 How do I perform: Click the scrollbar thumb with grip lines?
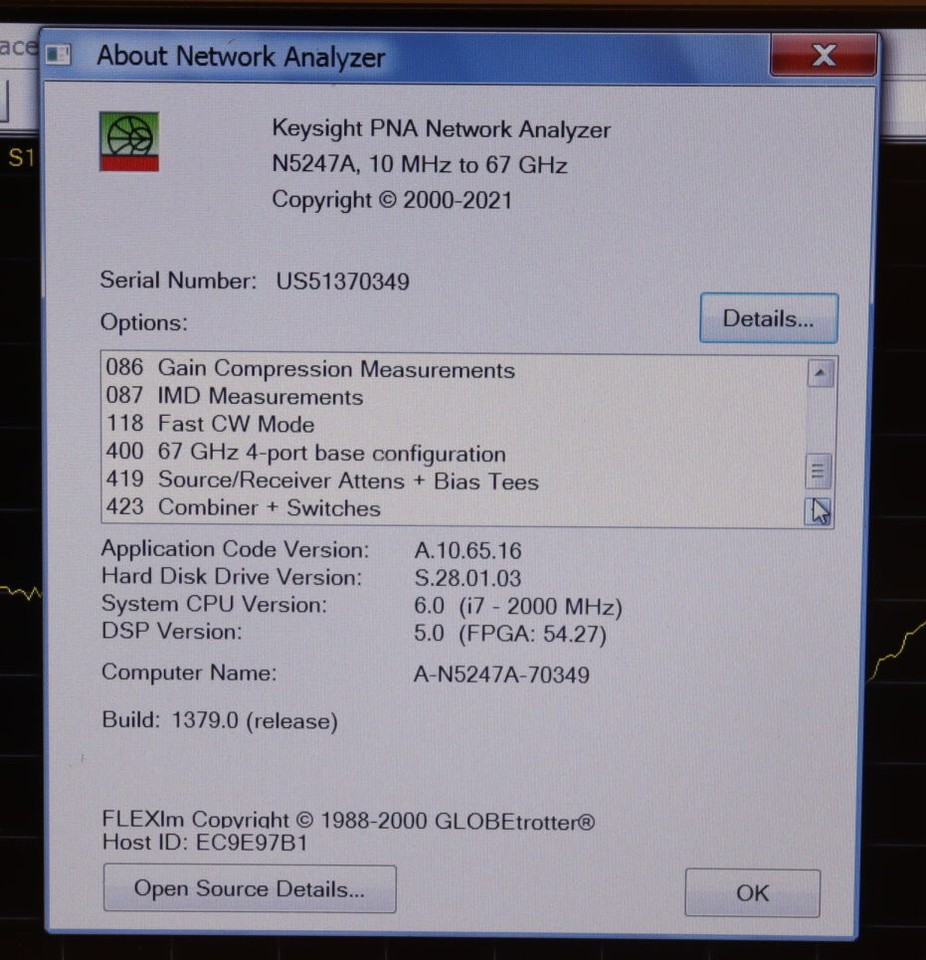coord(819,470)
